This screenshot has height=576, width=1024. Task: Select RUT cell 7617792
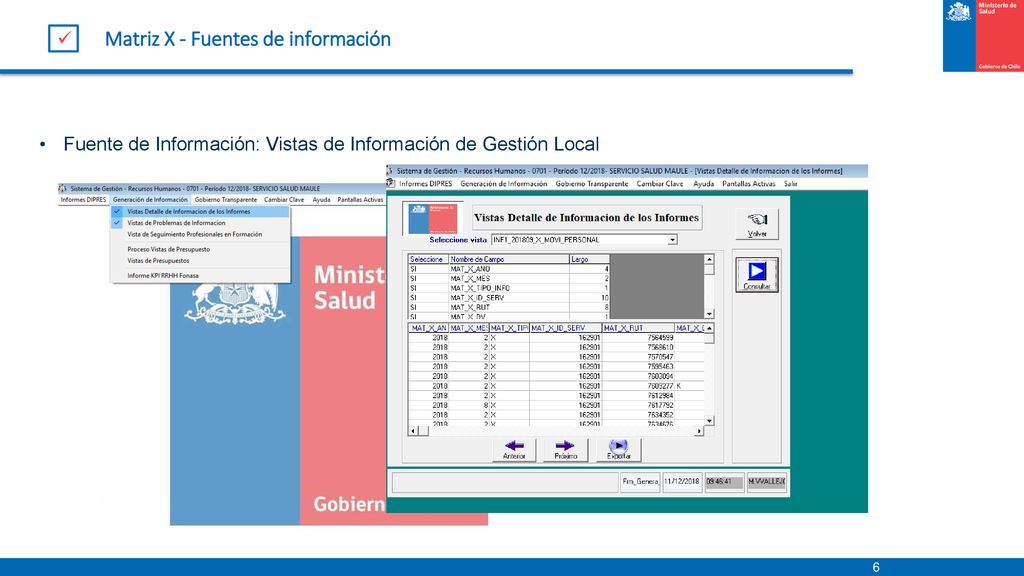pyautogui.click(x=638, y=406)
